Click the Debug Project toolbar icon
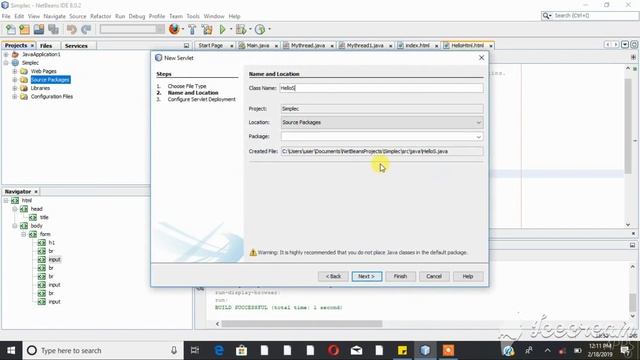This screenshot has width=640, height=360. click(241, 29)
